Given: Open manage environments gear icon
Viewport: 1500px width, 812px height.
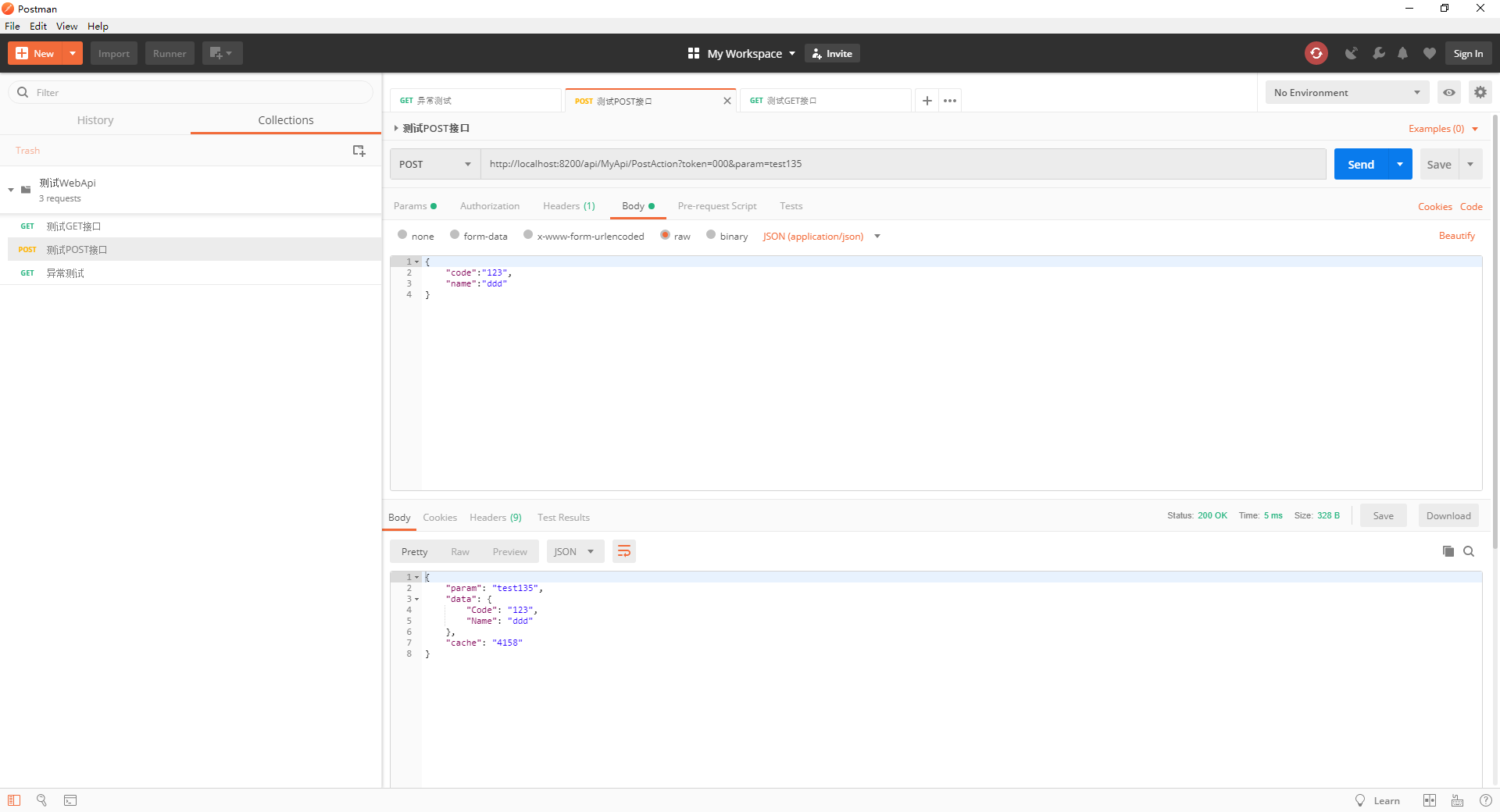Looking at the screenshot, I should tap(1480, 92).
